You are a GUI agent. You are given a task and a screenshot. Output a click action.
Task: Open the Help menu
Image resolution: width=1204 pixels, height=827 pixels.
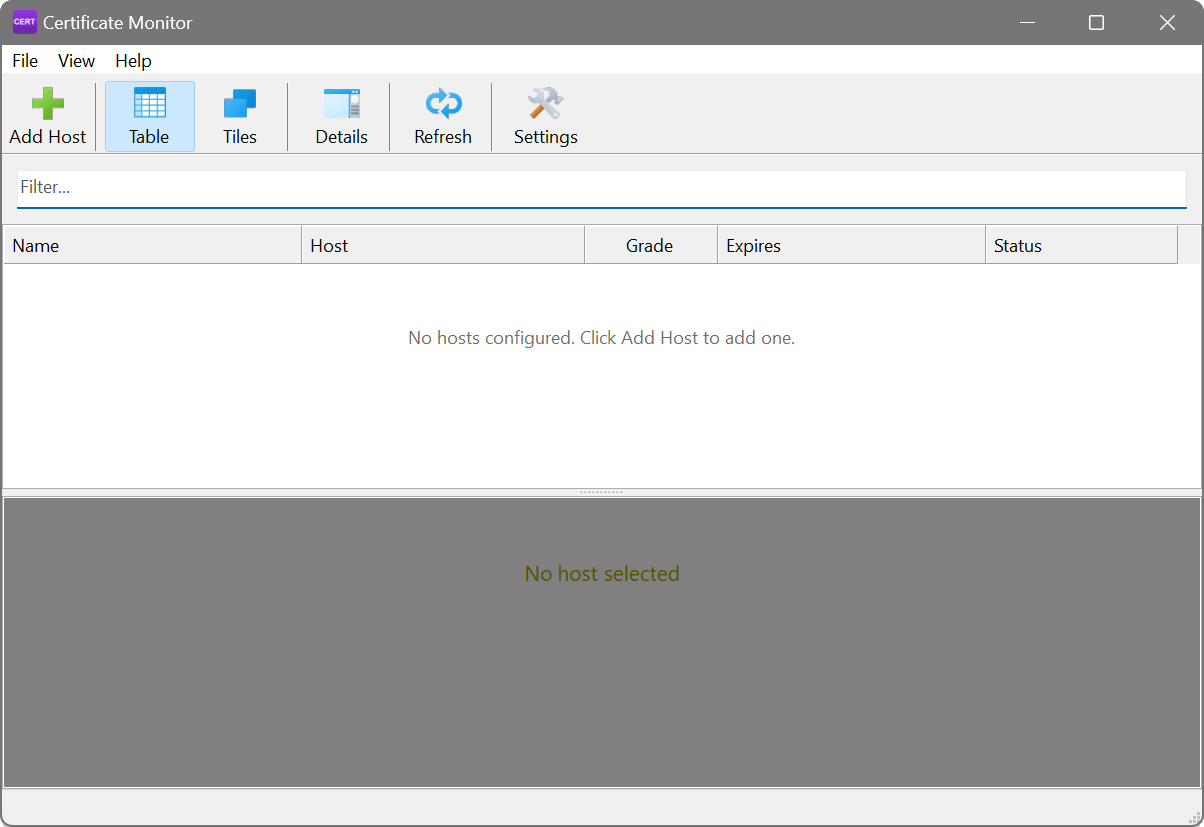coord(133,61)
